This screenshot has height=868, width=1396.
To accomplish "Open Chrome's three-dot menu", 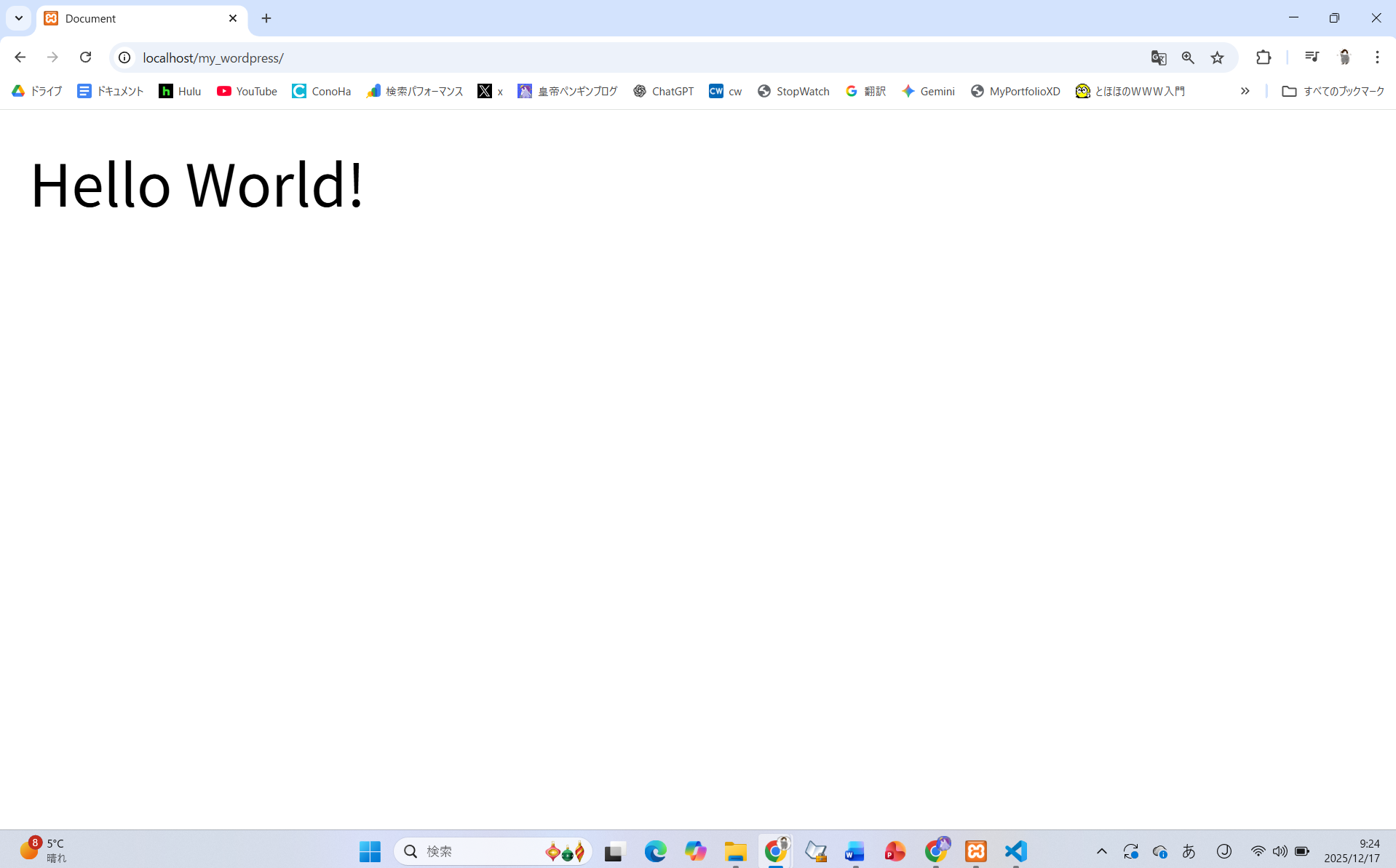I will tap(1377, 57).
